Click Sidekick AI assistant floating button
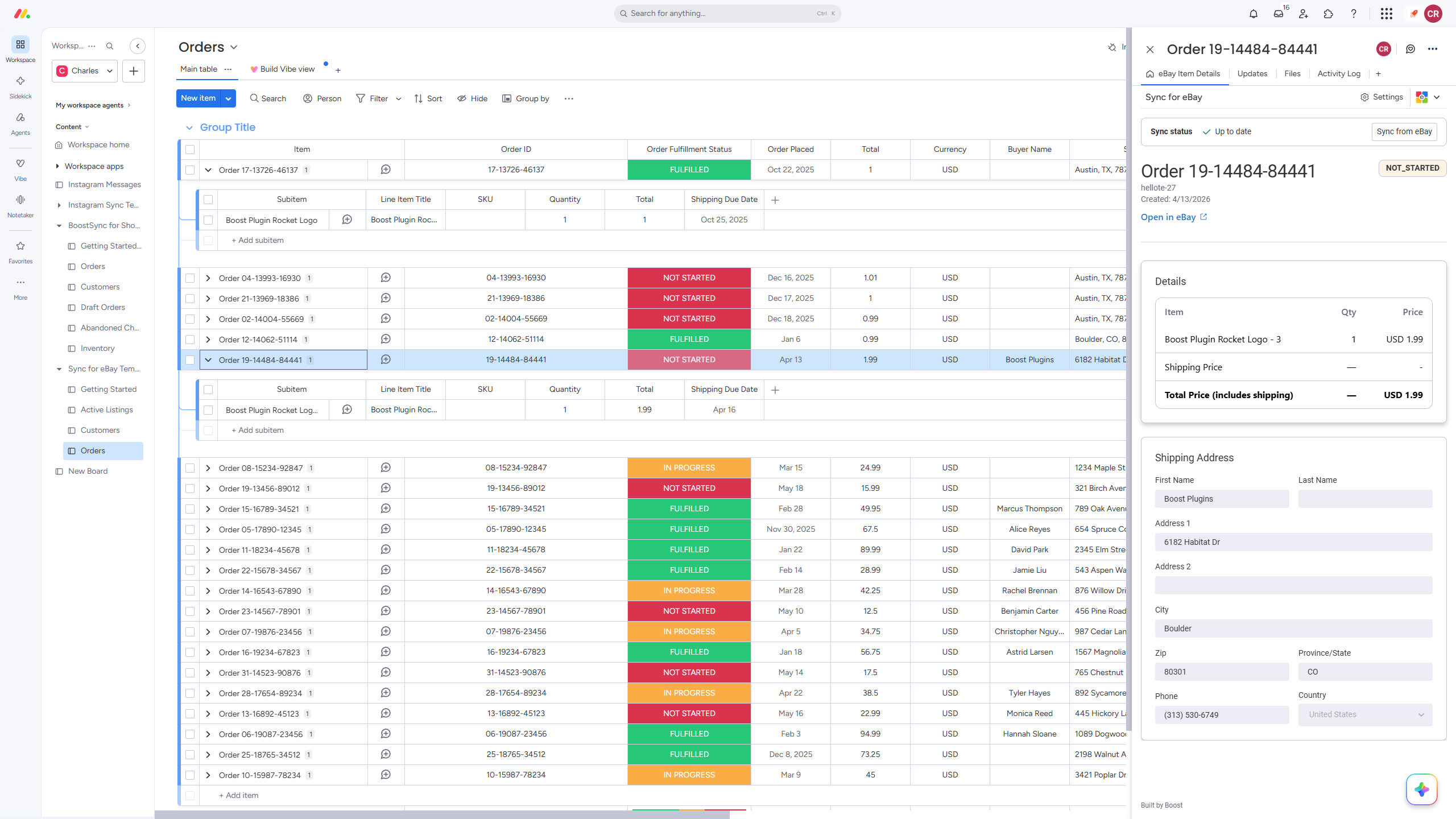This screenshot has width=1456, height=819. pyautogui.click(x=1422, y=789)
